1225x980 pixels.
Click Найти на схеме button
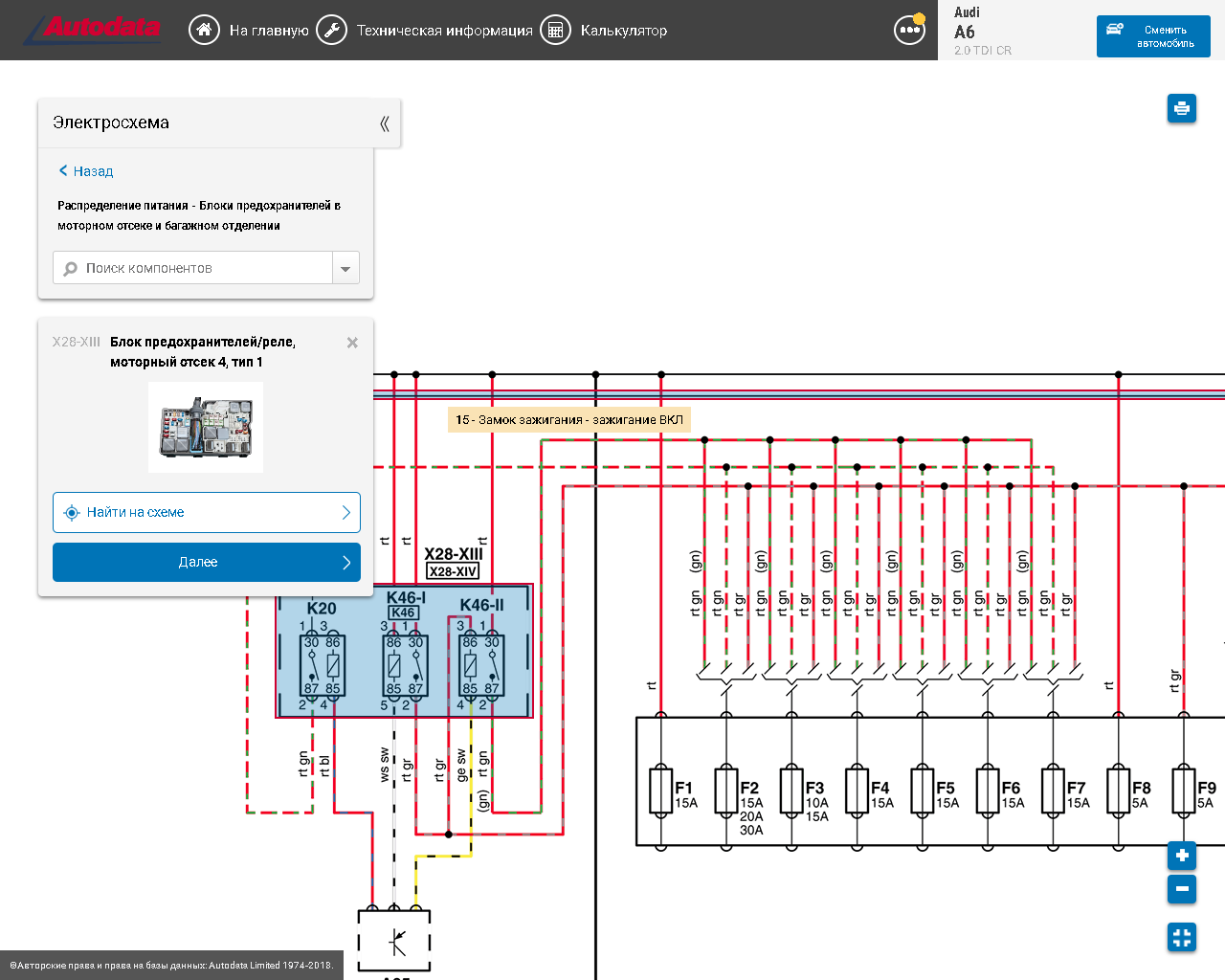click(x=207, y=513)
